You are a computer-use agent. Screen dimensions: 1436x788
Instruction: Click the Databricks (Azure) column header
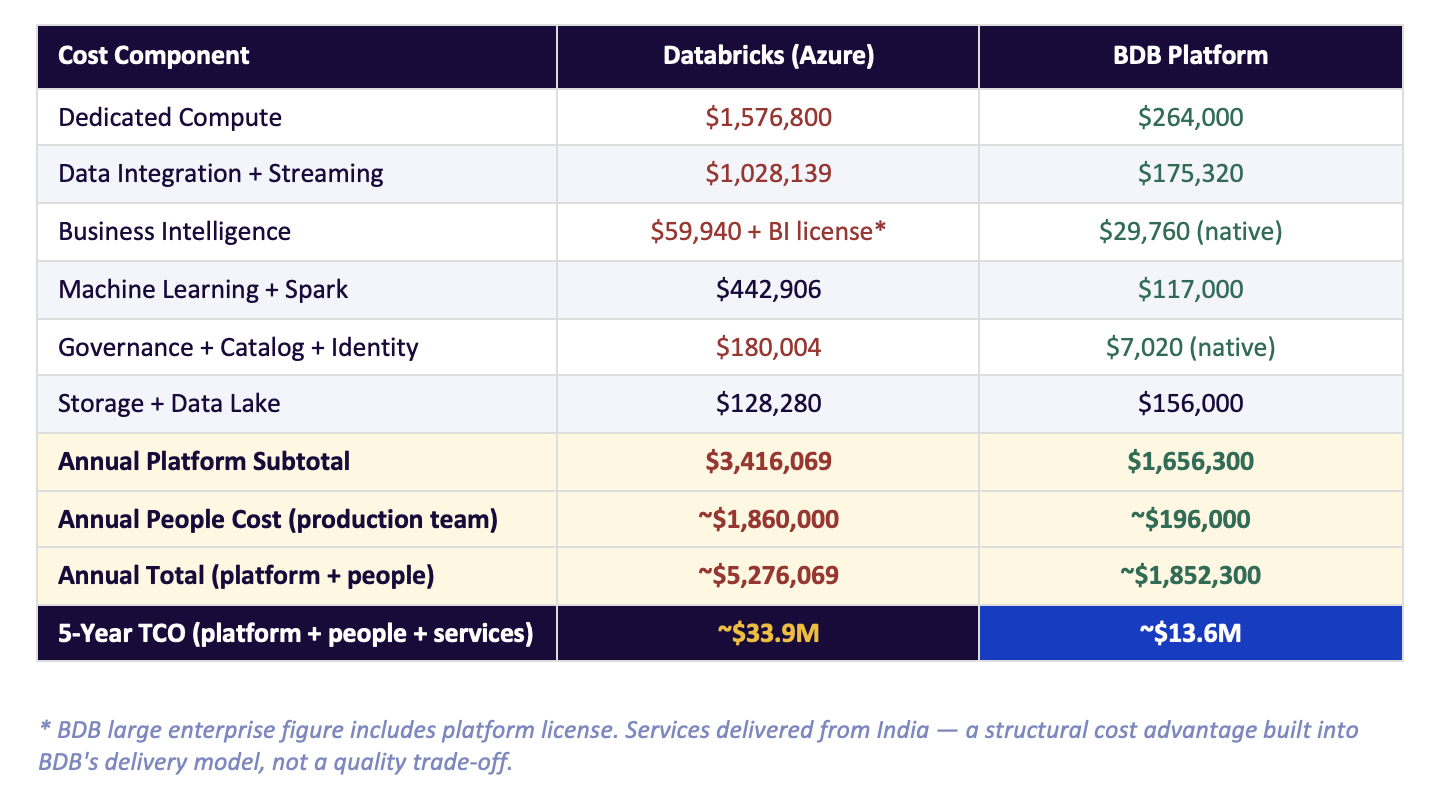pyautogui.click(x=766, y=56)
